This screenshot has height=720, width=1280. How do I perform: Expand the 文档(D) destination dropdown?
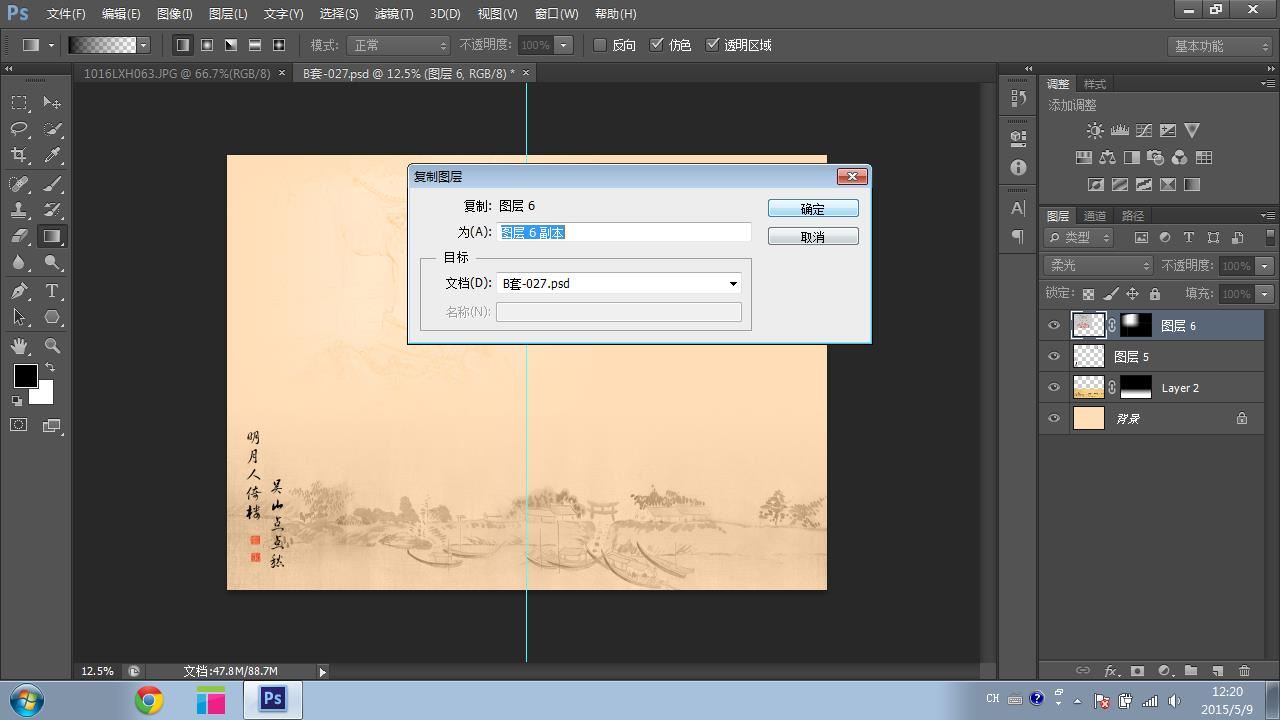point(733,284)
